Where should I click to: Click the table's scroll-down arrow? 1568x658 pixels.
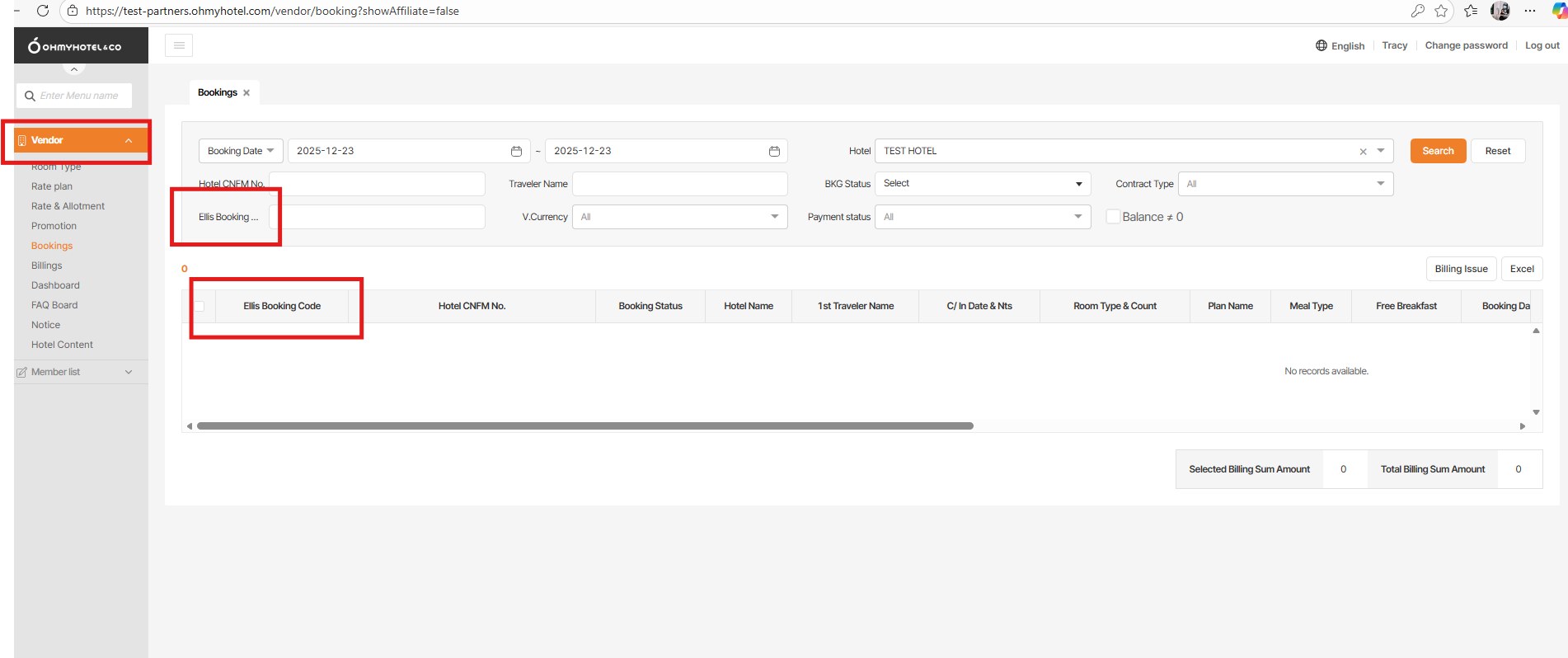click(x=1536, y=412)
